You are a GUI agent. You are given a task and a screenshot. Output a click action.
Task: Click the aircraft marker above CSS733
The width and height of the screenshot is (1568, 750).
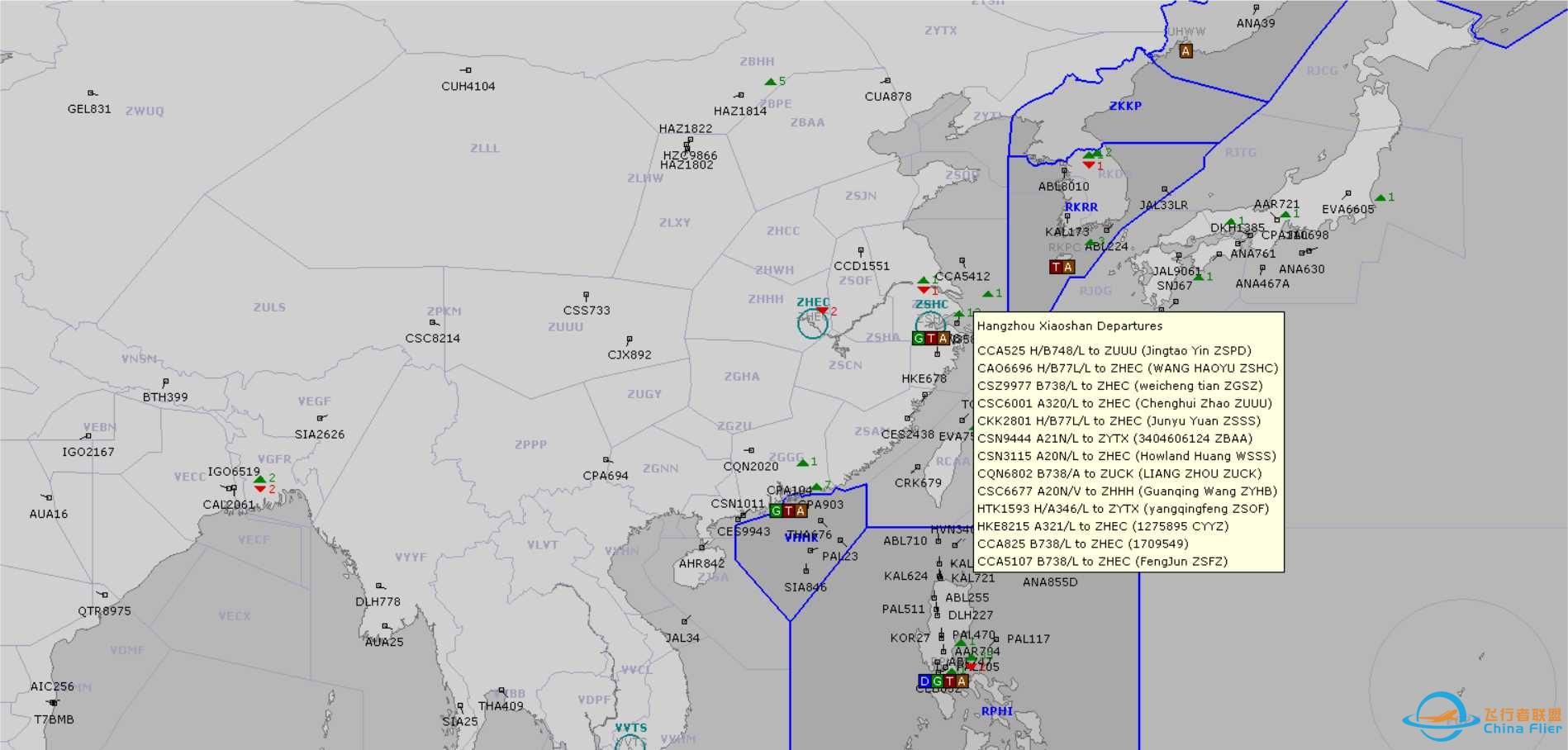click(586, 295)
